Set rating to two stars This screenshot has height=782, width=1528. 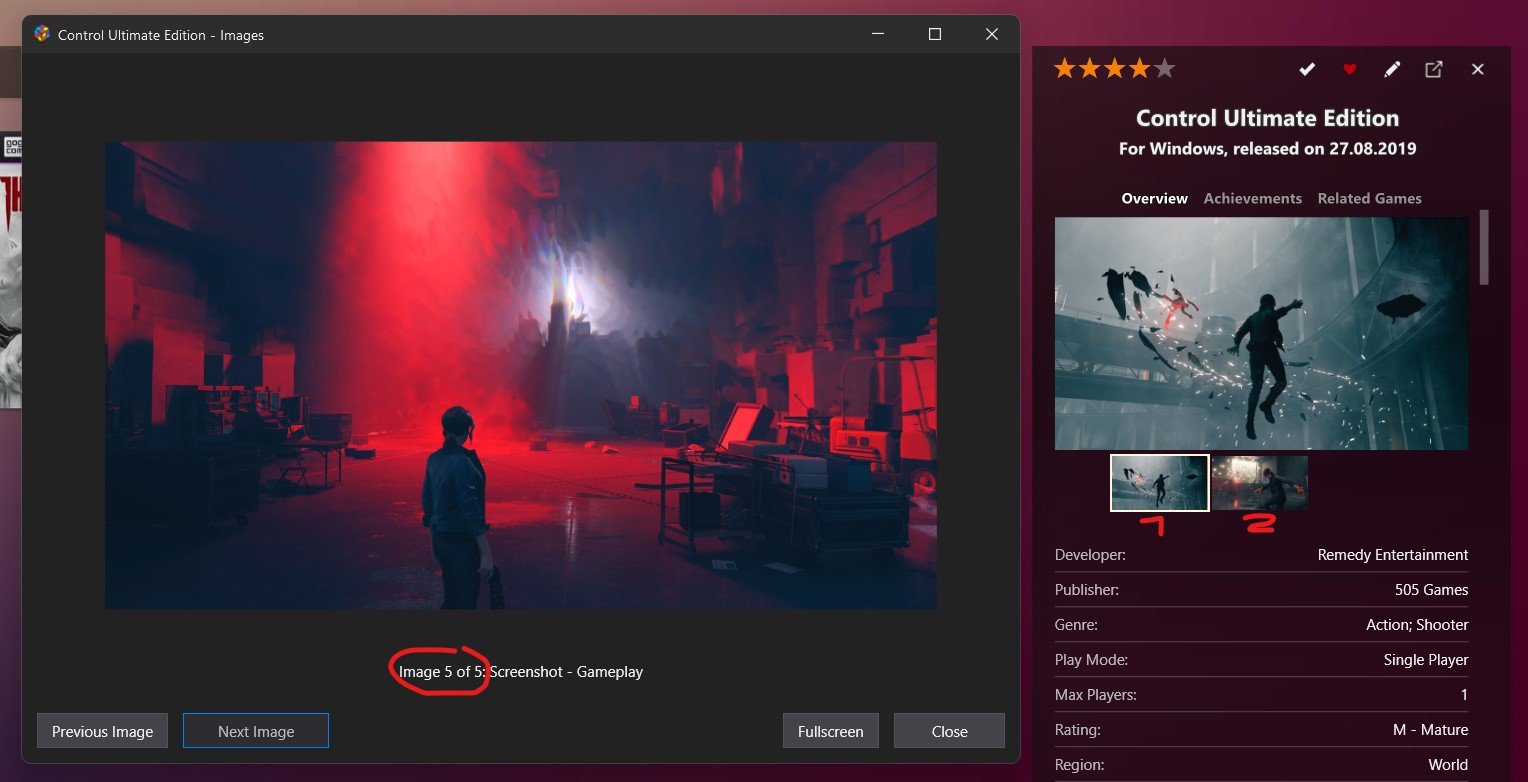tap(1089, 68)
